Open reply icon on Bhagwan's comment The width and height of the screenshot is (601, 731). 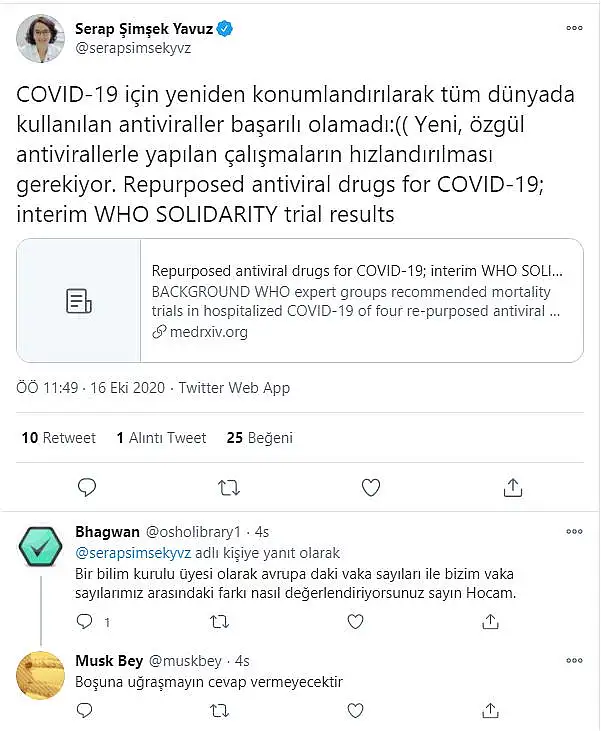(x=84, y=621)
